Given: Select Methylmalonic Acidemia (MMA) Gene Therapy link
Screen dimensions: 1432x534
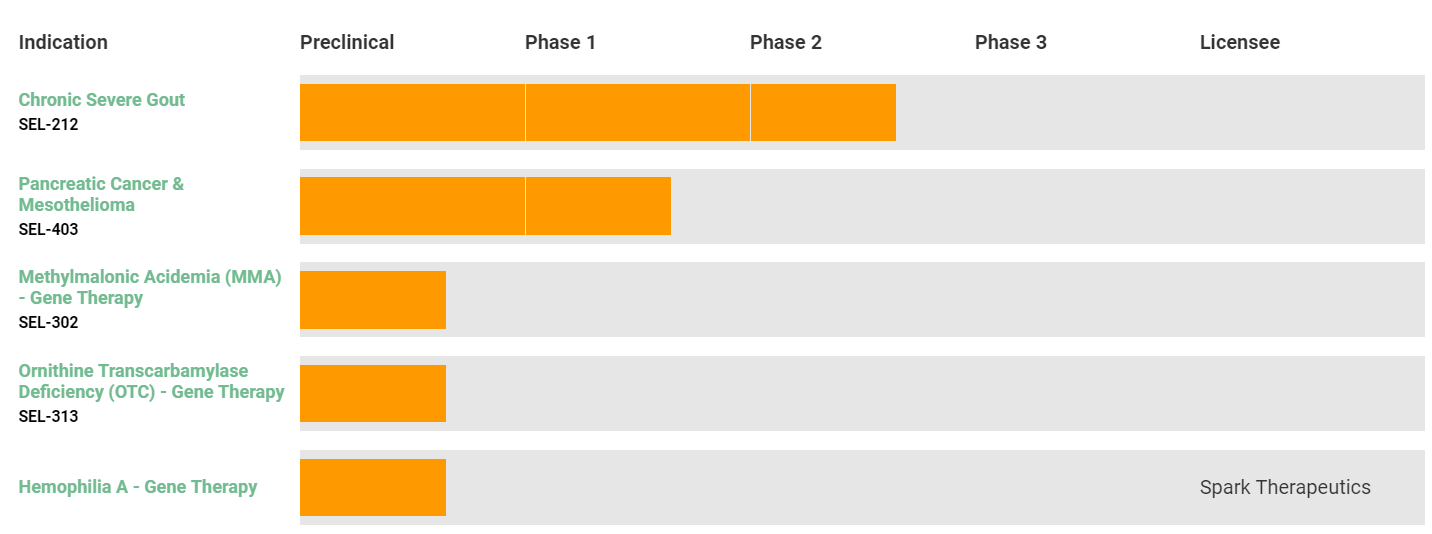Looking at the screenshot, I should point(150,287).
